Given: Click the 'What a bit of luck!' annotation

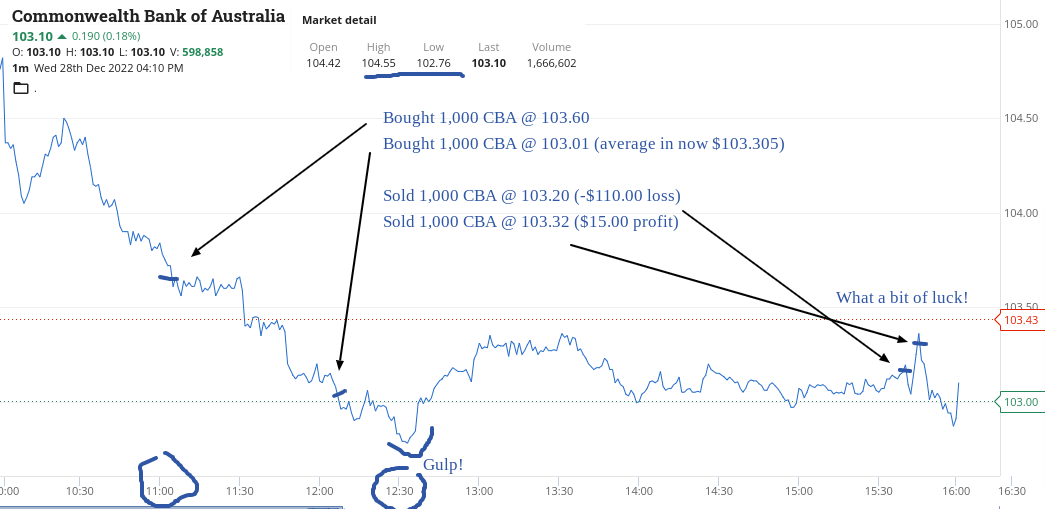Looking at the screenshot, I should coord(902,297).
